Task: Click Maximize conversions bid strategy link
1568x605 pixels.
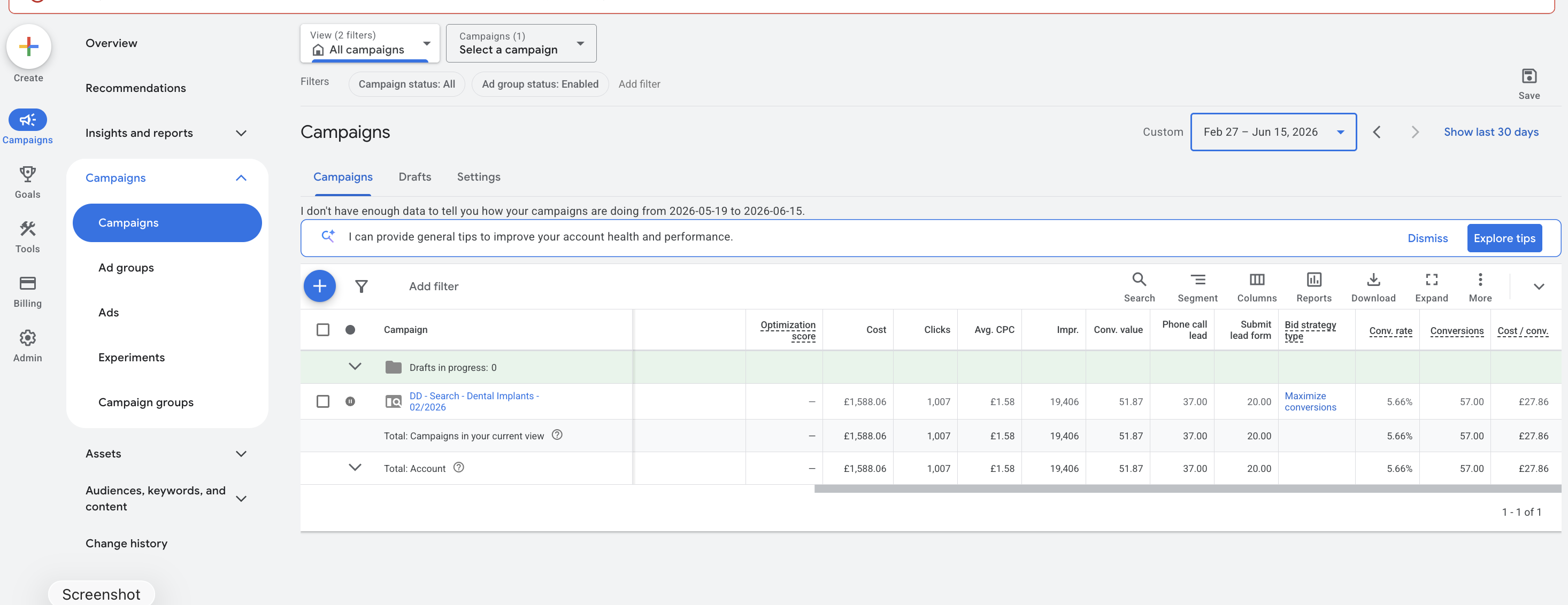Action: tap(1310, 401)
